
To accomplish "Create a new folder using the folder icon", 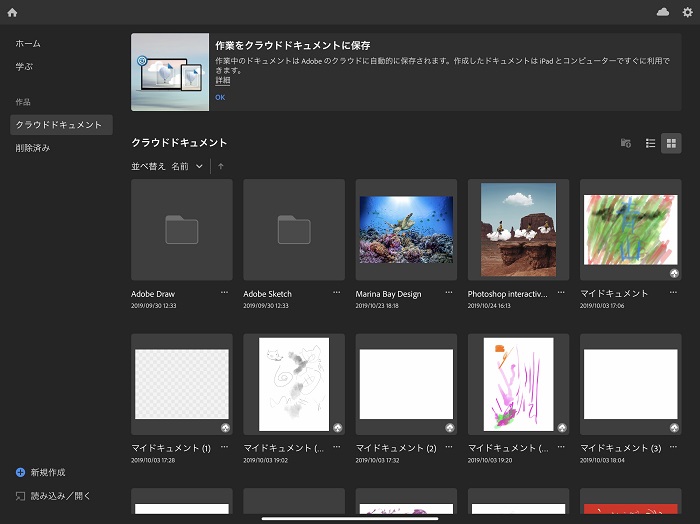I will (625, 143).
